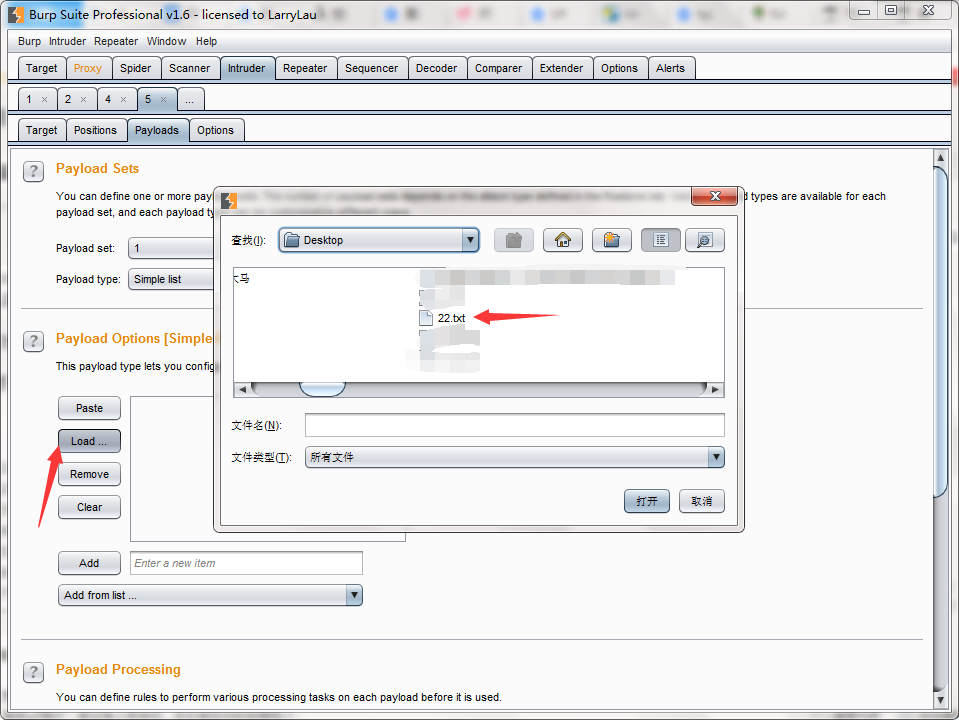Click the Paste button
This screenshot has height=720, width=959.
(89, 408)
